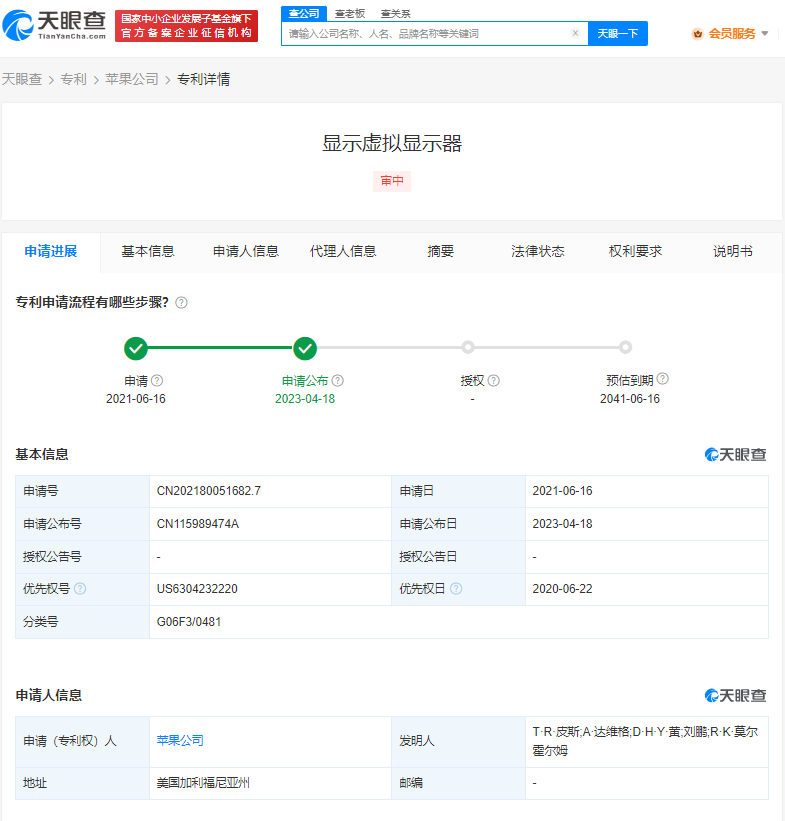Click help icon next to 授权 step

(494, 381)
